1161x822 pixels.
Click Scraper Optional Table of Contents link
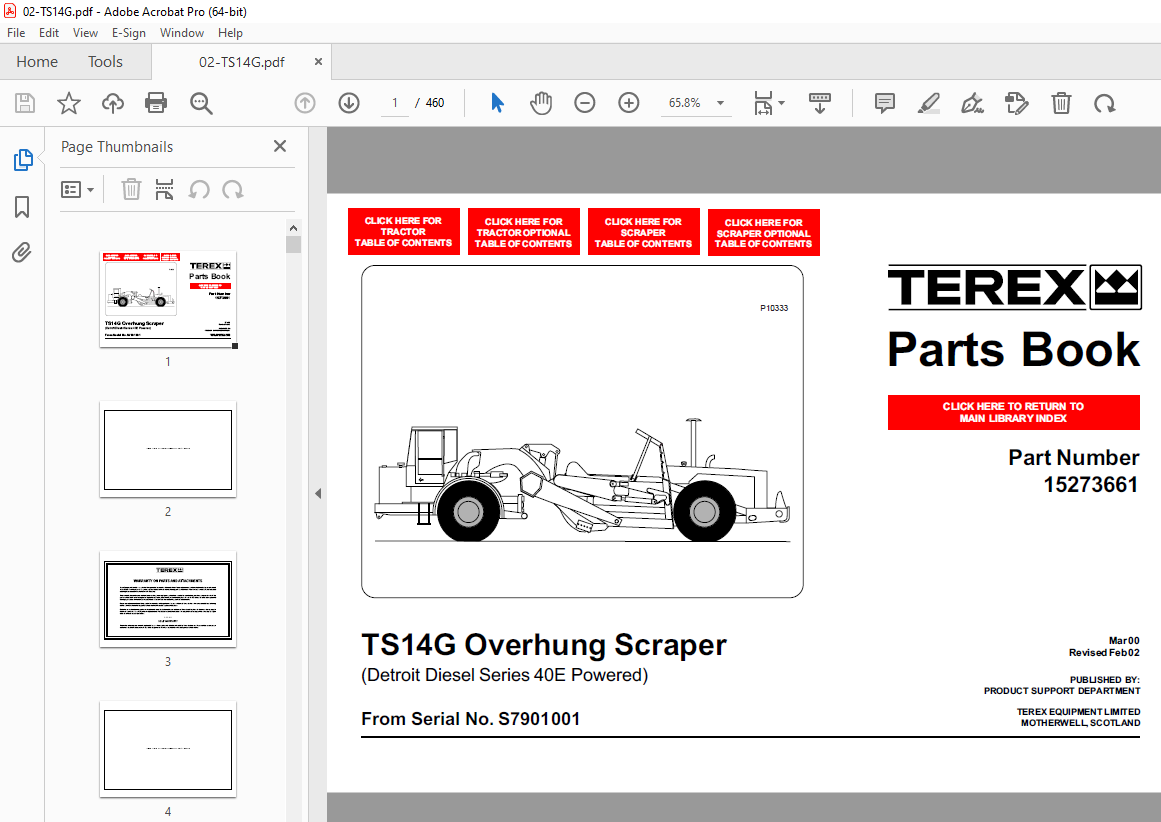(x=763, y=233)
